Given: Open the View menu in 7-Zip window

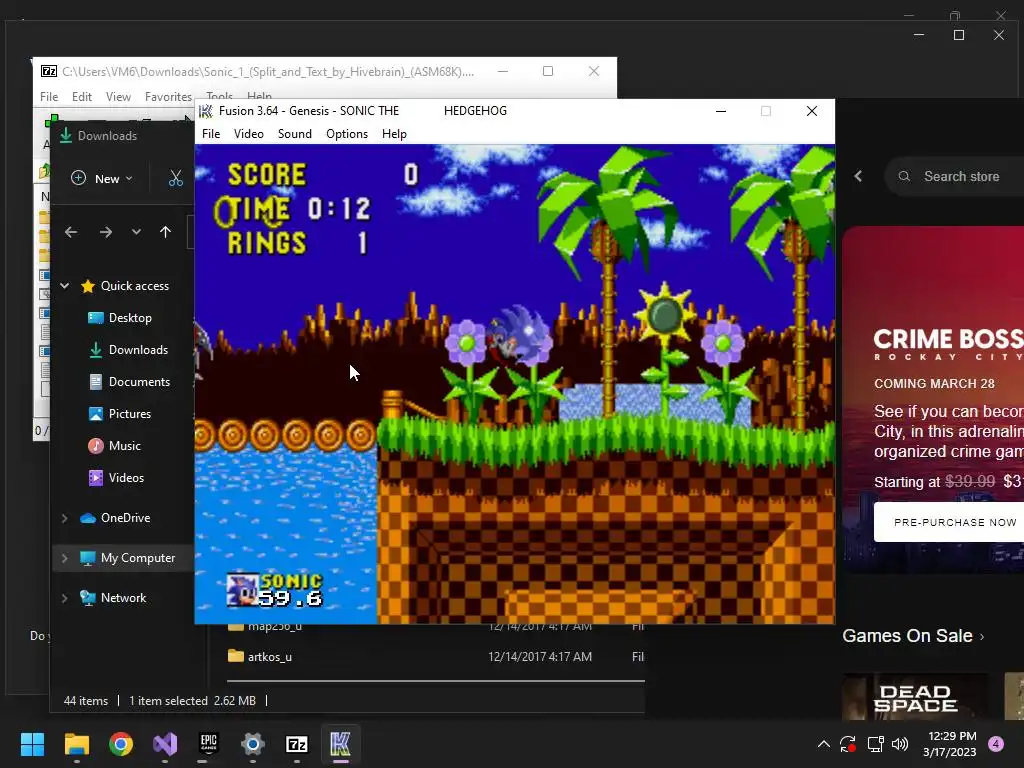Looking at the screenshot, I should point(118,97).
